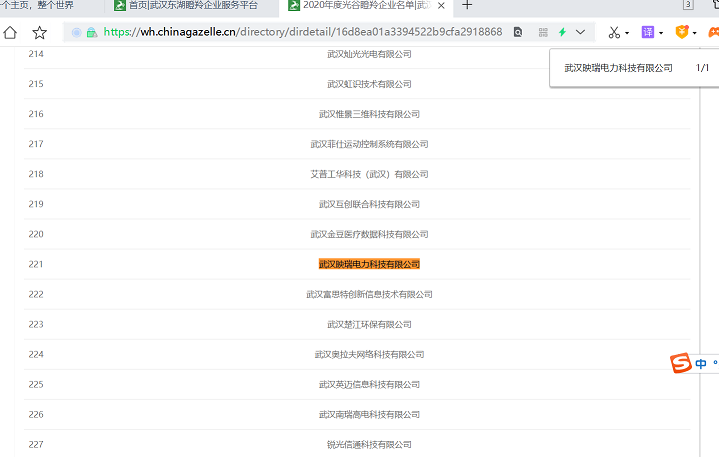Image resolution: width=719 pixels, height=457 pixels.
Task: Select company name 武汉楚江环保有限公司
Action: pos(369,325)
